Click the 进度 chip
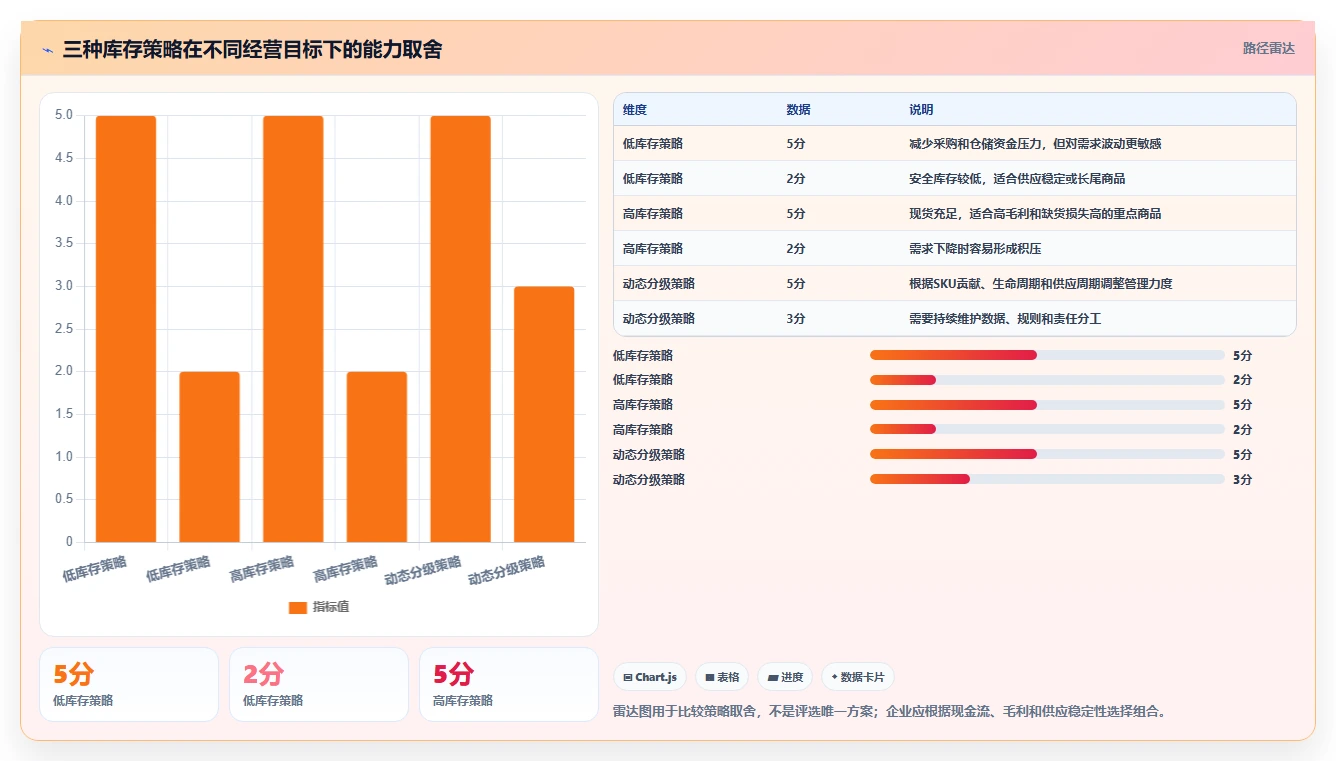Image resolution: width=1336 pixels, height=761 pixels. [785, 677]
